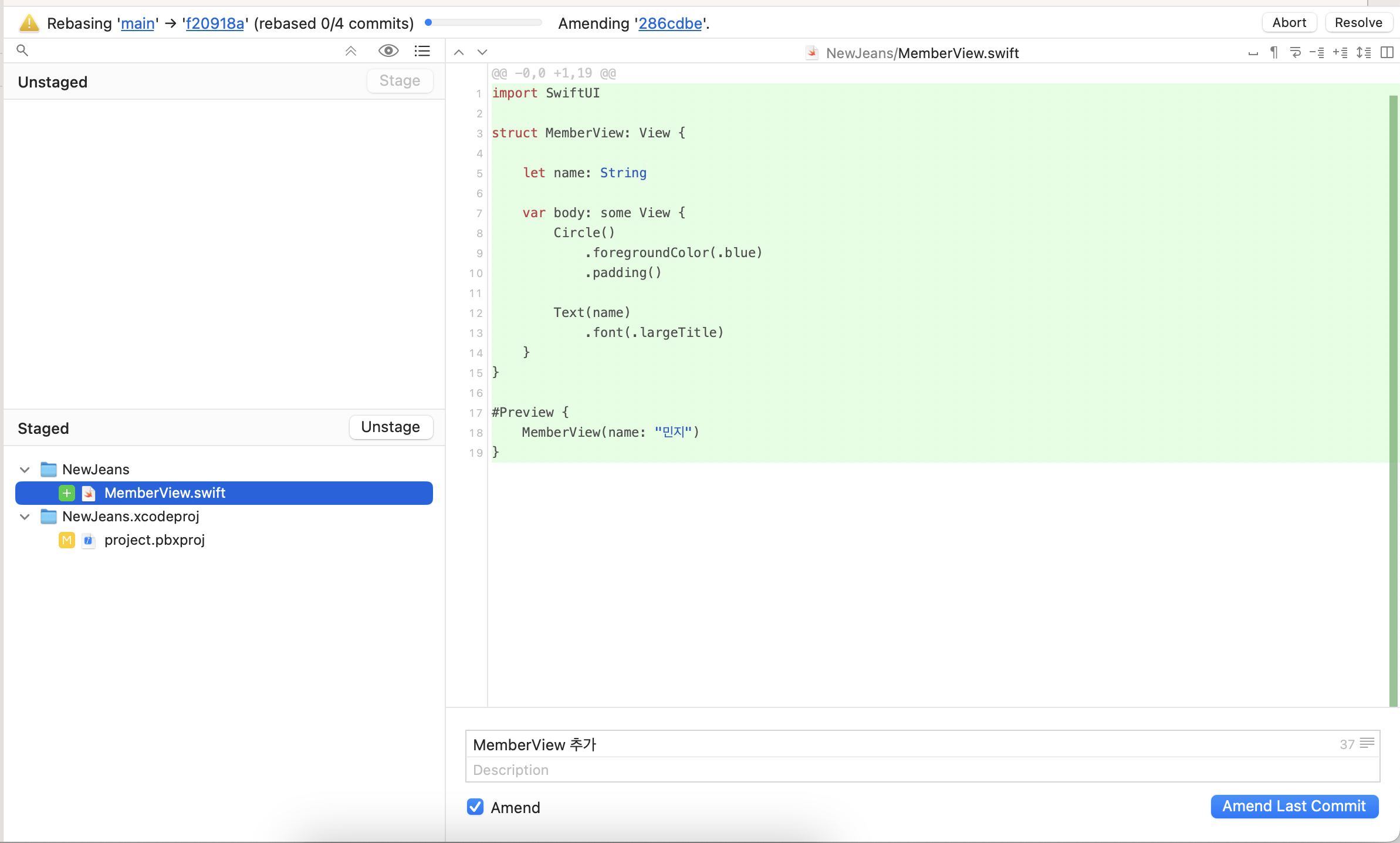Click the rebase progress bar
The width and height of the screenshot is (1400, 843).
click(483, 23)
